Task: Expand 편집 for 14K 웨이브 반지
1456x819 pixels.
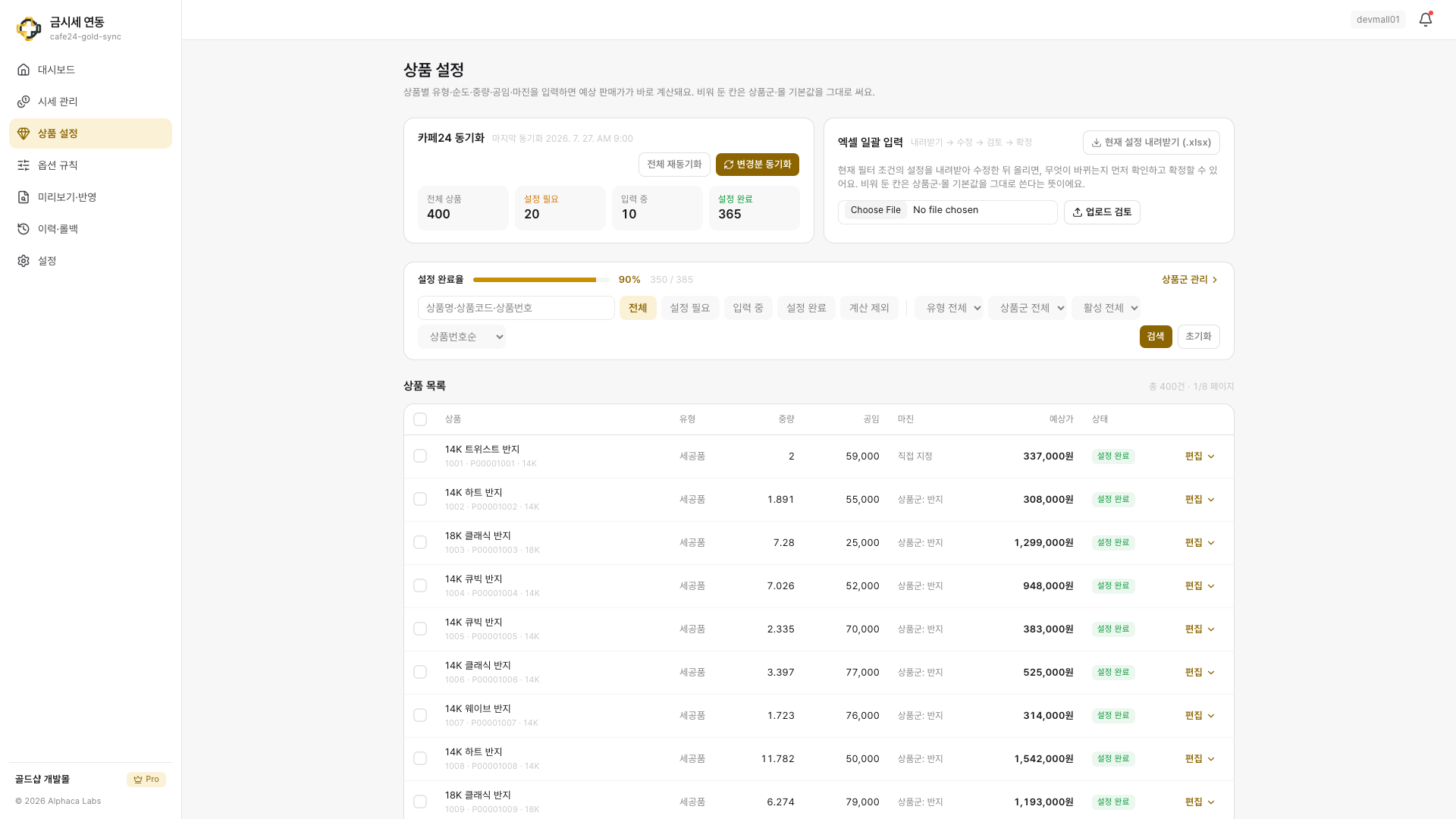Action: tap(1200, 716)
